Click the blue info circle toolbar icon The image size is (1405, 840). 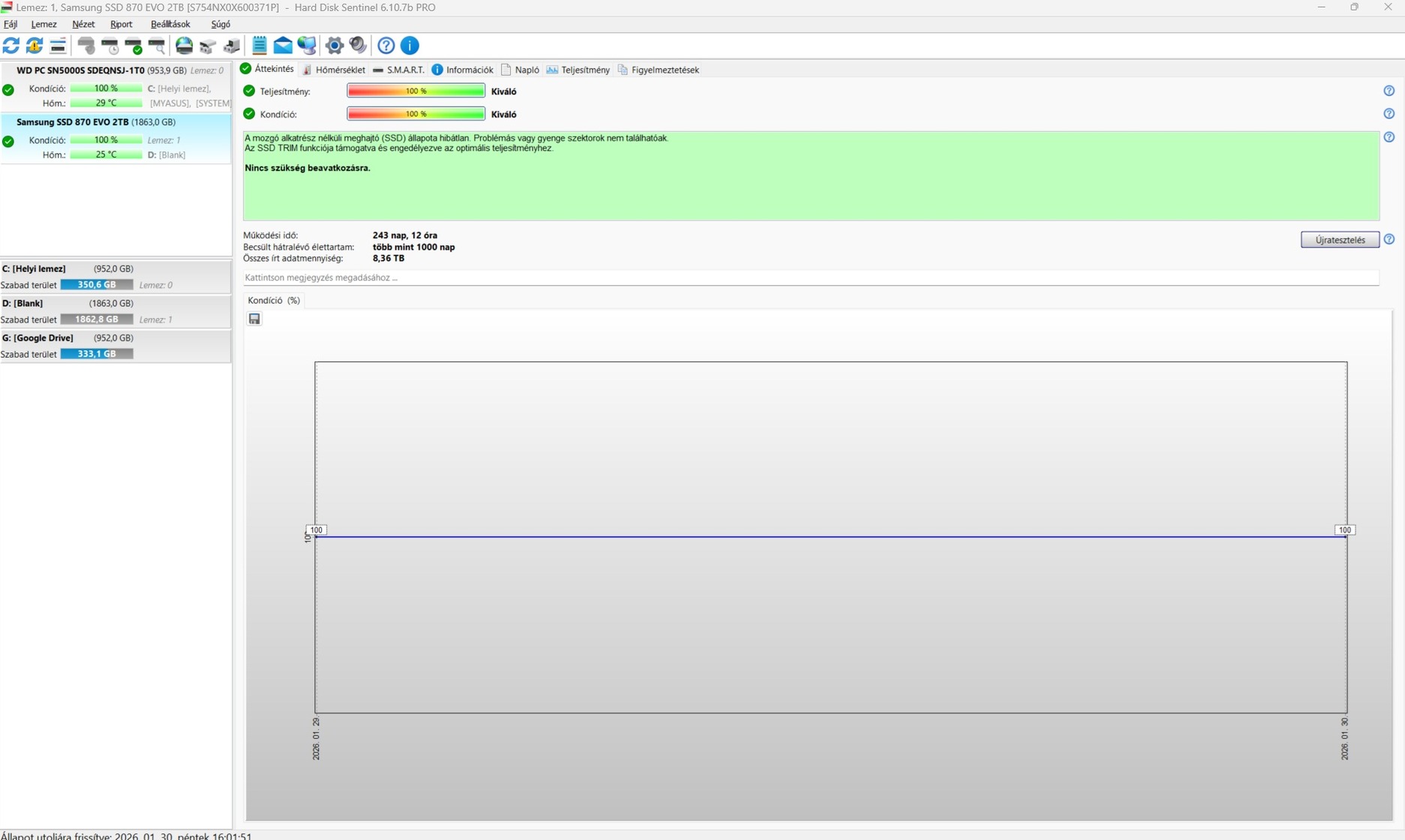click(x=410, y=46)
